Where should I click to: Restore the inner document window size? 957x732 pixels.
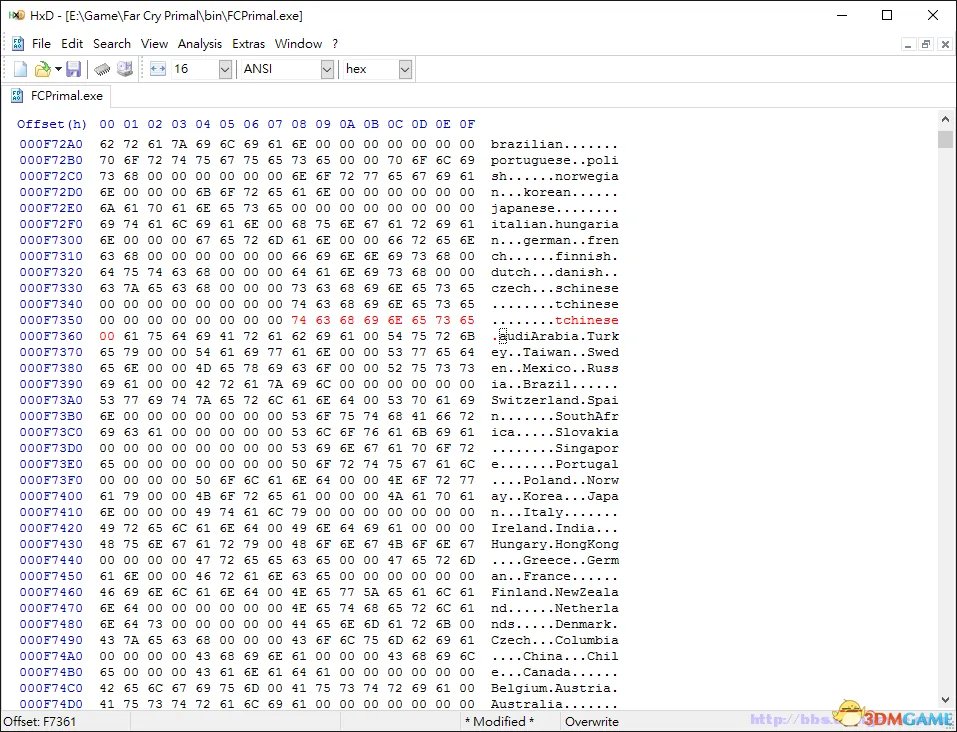point(926,44)
